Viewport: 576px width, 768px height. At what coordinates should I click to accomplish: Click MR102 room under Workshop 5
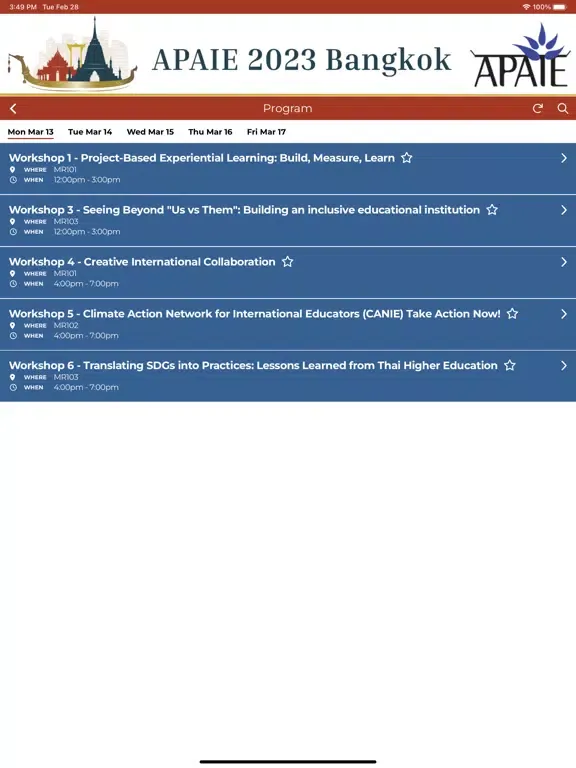click(x=66, y=325)
